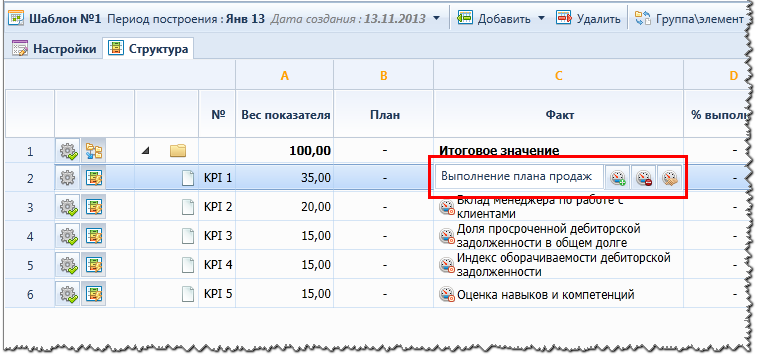Click the 20,00 weight cell
762x361 pixels.
coord(285,207)
